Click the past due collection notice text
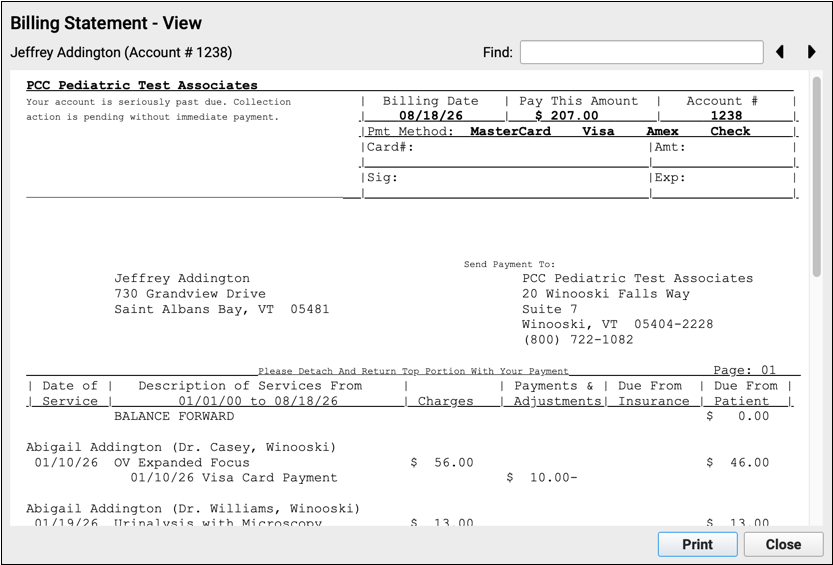833x565 pixels. (x=159, y=109)
